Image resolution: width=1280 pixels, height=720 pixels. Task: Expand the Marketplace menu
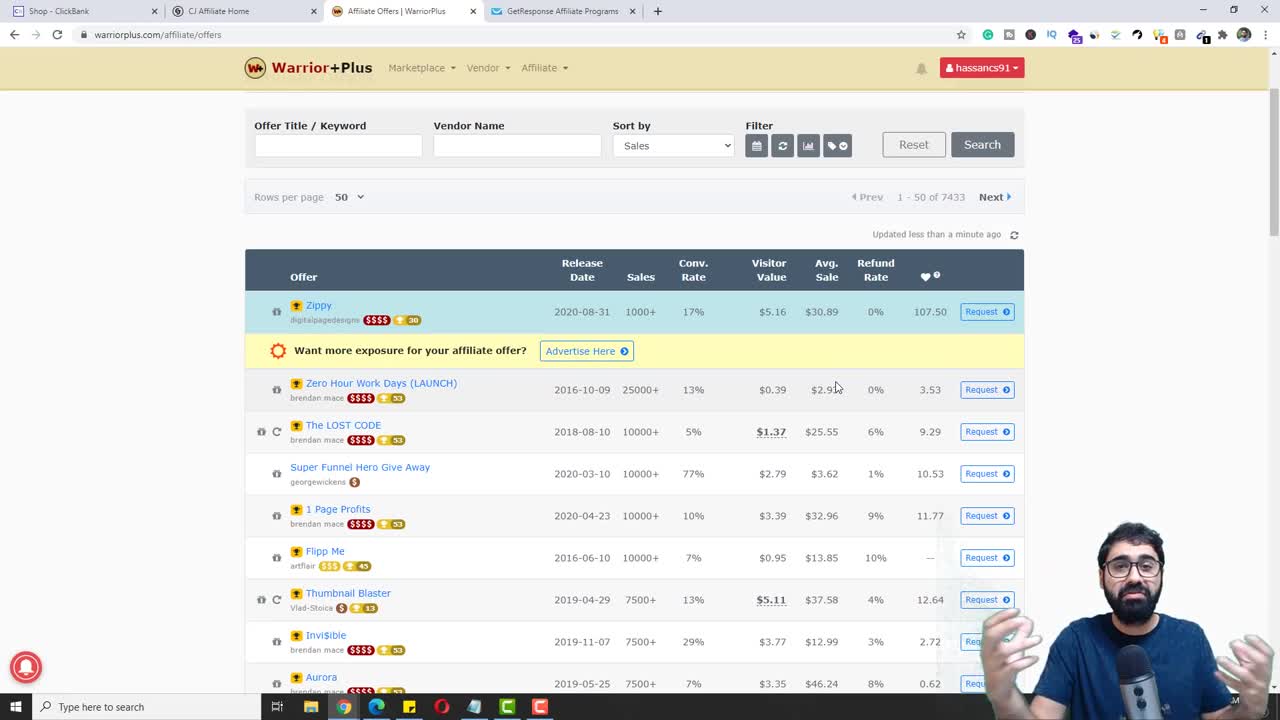[422, 68]
